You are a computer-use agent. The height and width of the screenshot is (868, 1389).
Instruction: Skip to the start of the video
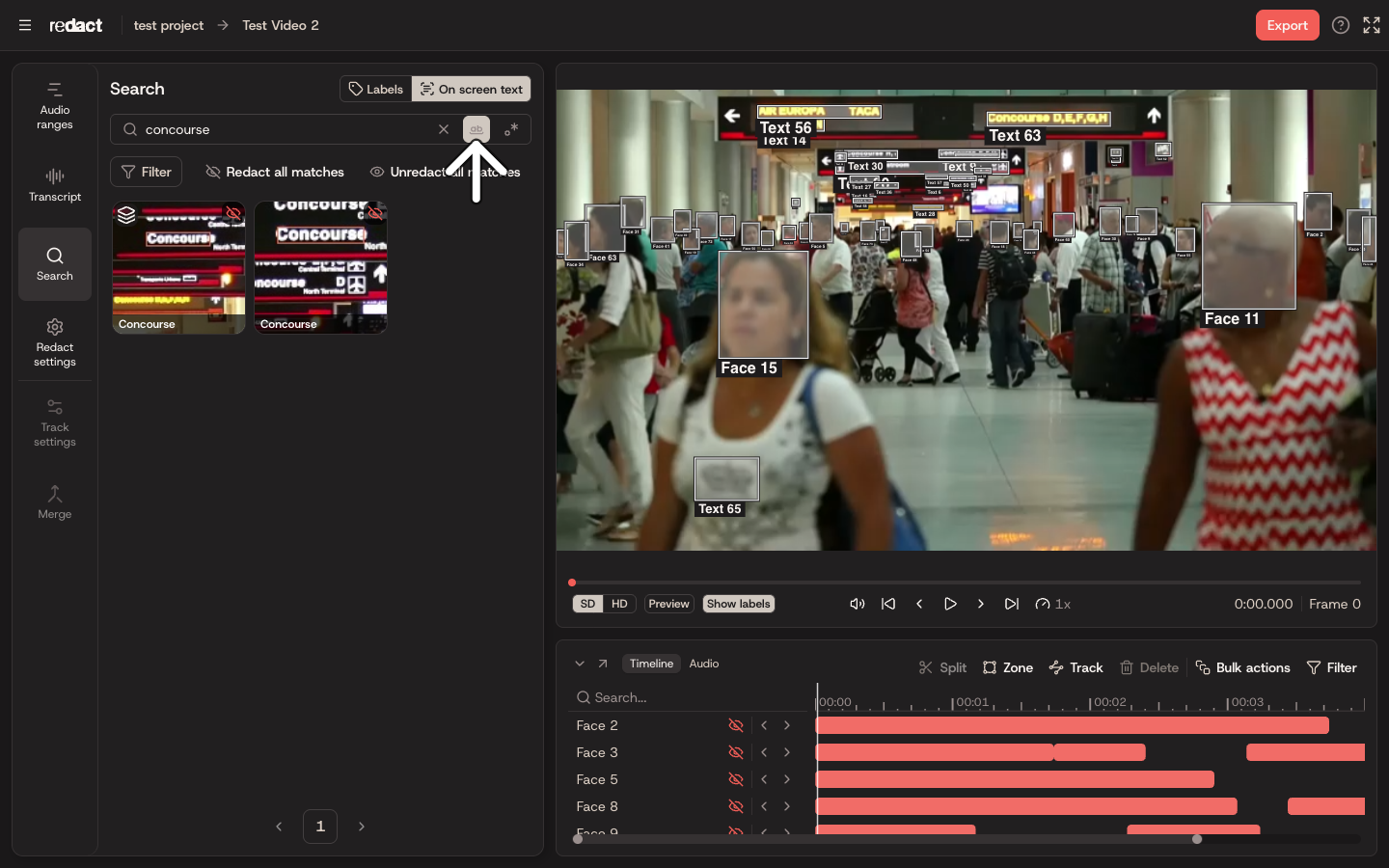(x=888, y=604)
